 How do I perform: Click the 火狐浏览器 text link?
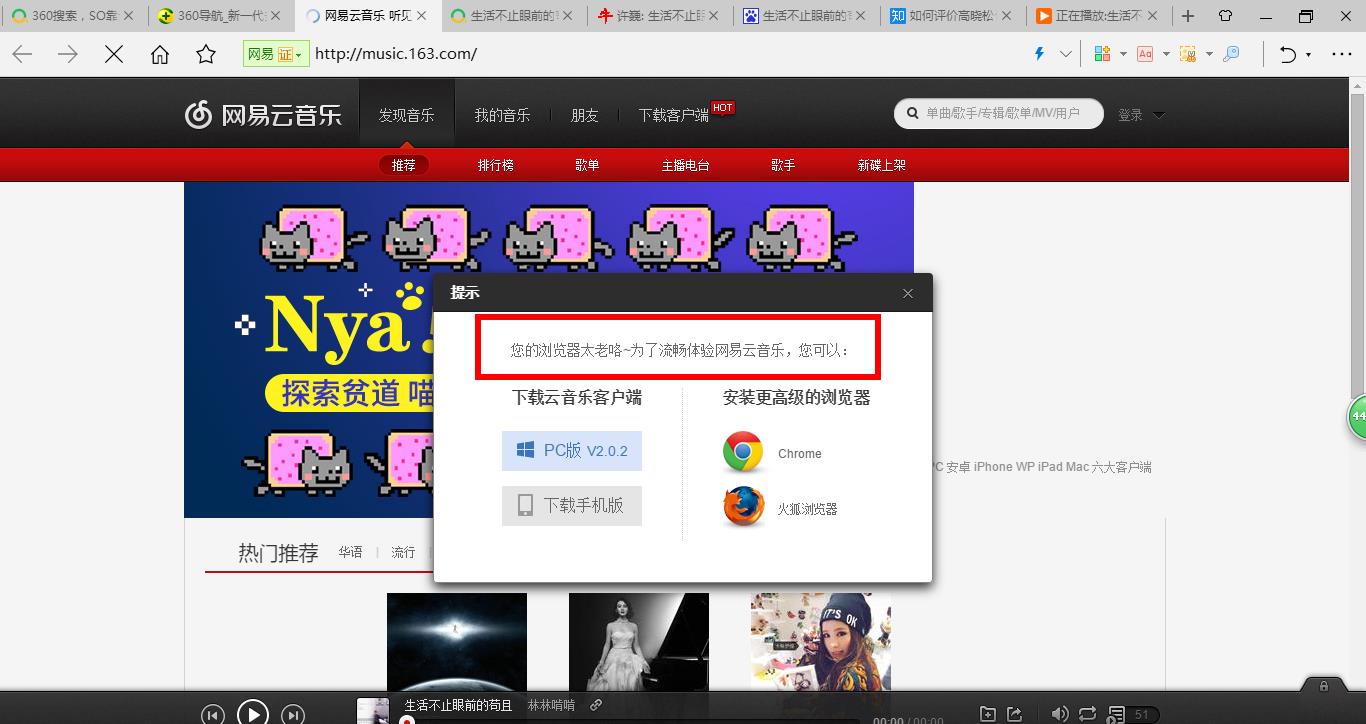808,509
